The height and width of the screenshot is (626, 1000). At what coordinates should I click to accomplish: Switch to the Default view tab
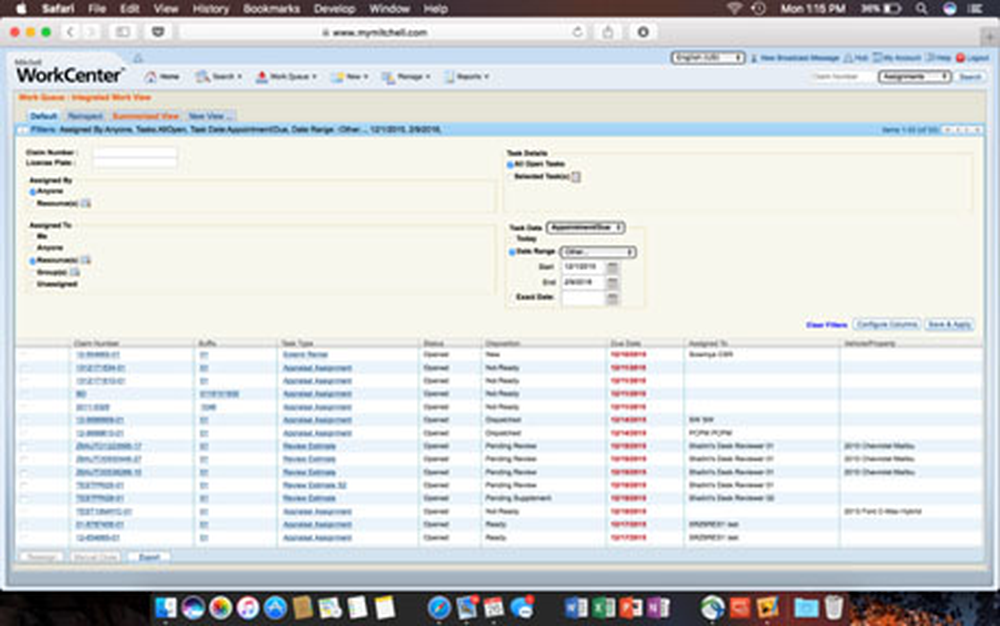43,116
